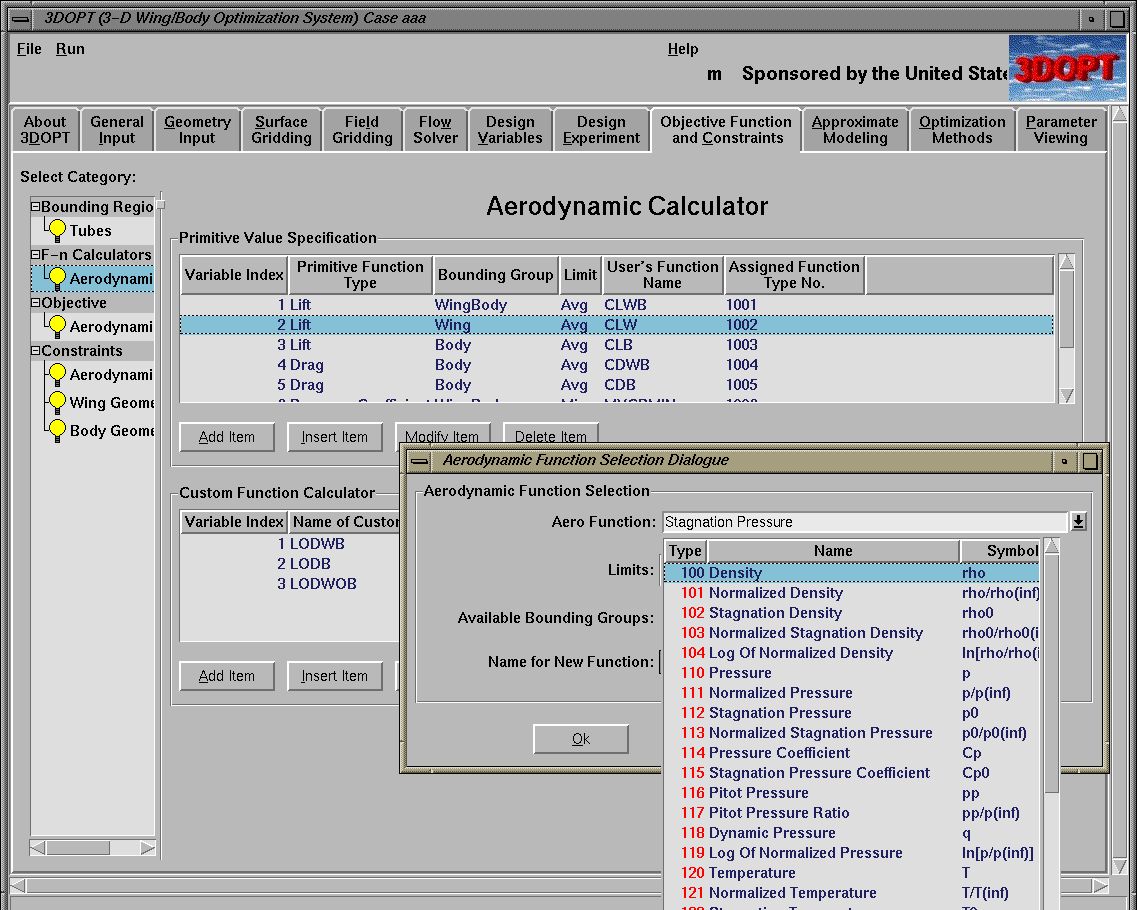1137x910 pixels.
Task: Click lightbulb icon beside Body Geometry
Action: [57, 430]
